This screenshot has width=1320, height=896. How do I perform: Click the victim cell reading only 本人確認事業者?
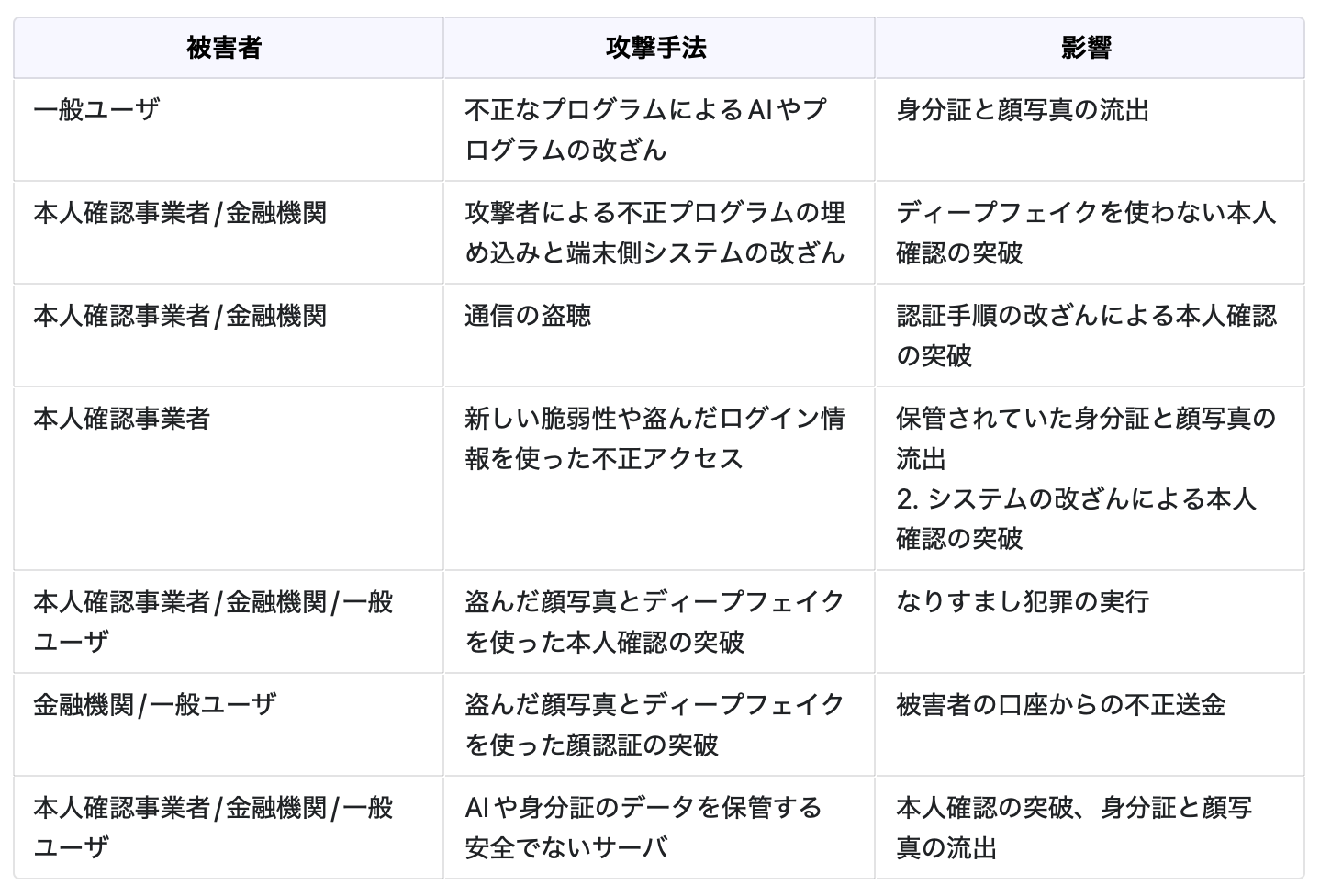tap(122, 419)
